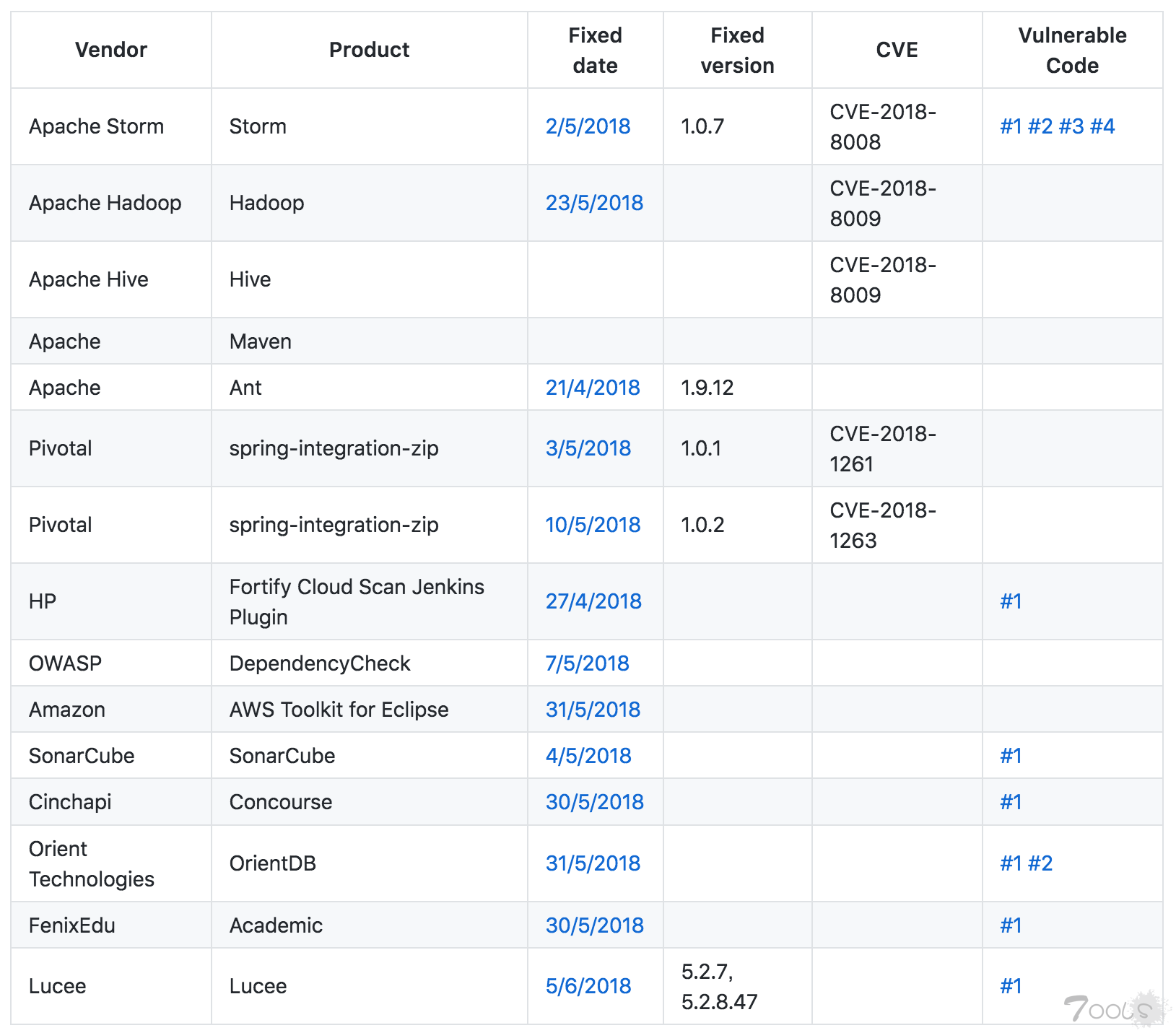Click the 27/4/2018 Fortify plugin date link
The image size is (1176, 1033).
593,601
